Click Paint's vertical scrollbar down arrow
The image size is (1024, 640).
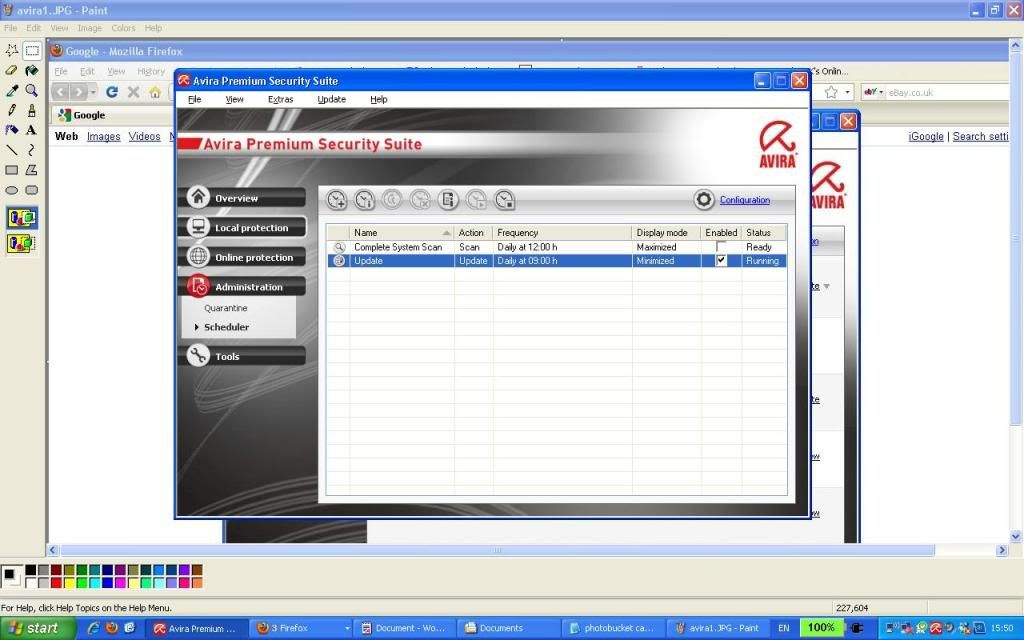[x=1016, y=536]
